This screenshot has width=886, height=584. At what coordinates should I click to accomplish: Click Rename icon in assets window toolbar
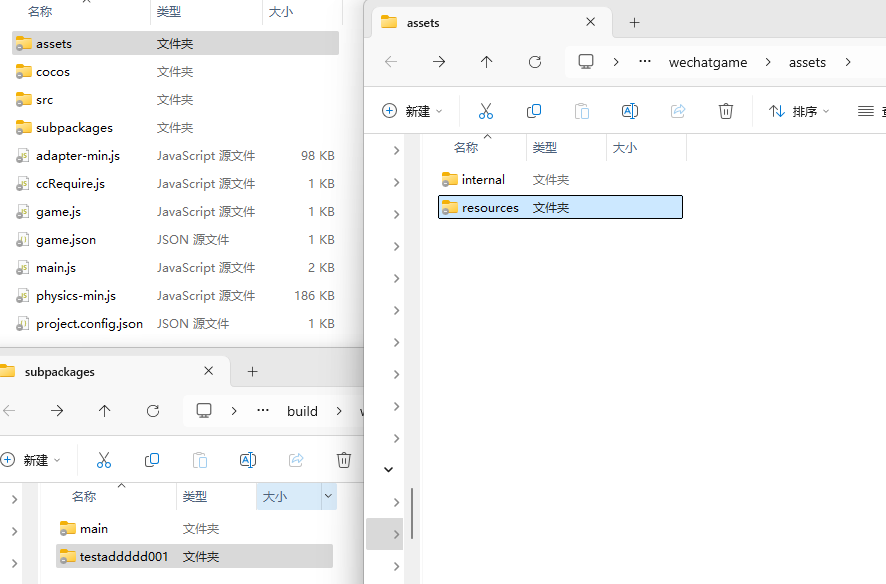[x=629, y=111]
